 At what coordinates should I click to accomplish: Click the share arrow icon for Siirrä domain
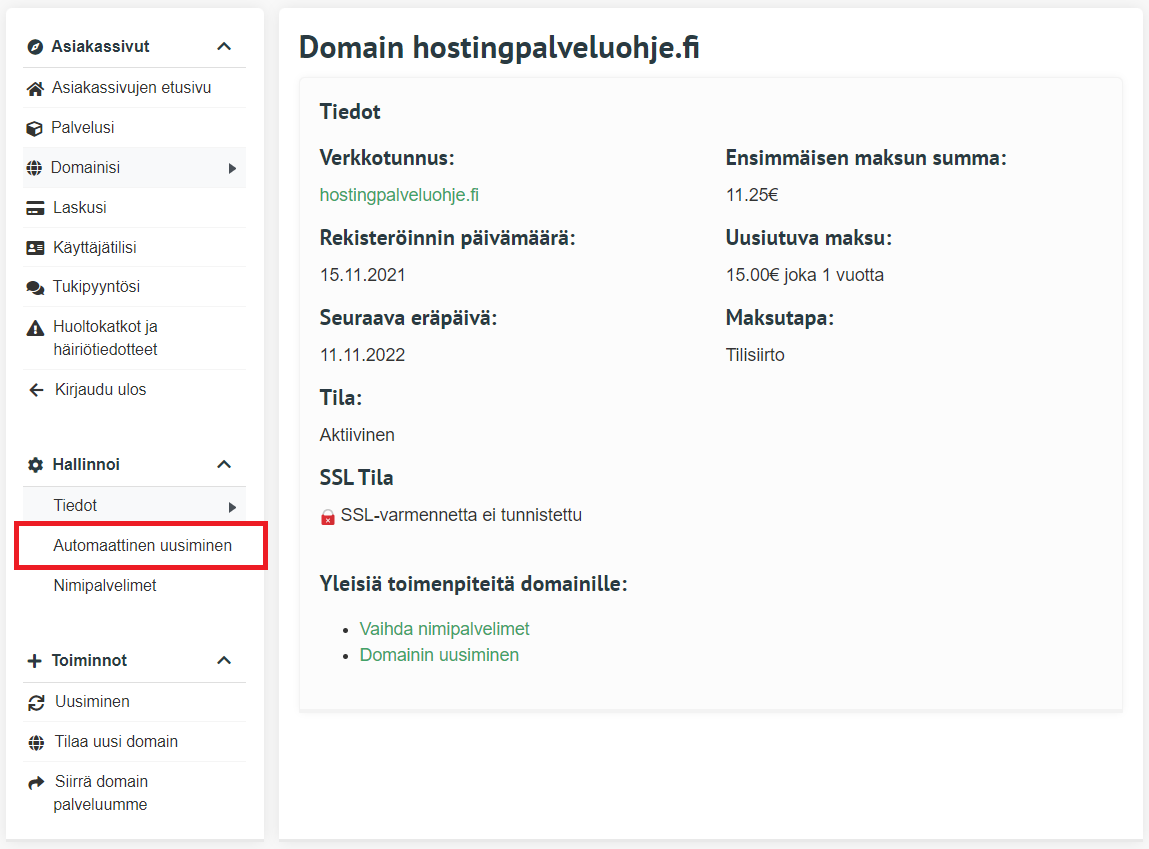coord(36,782)
